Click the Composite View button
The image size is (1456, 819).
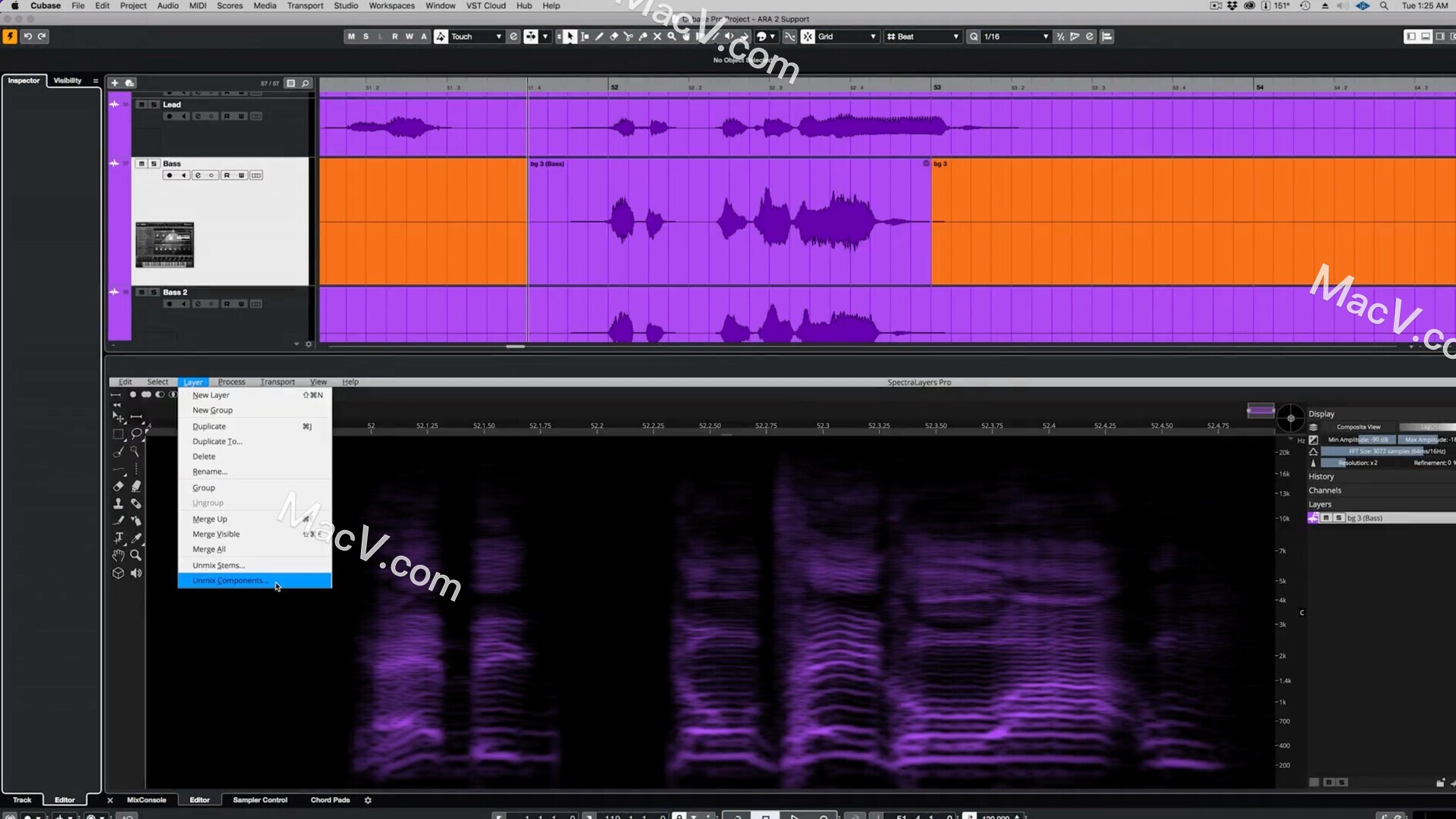tap(1358, 427)
